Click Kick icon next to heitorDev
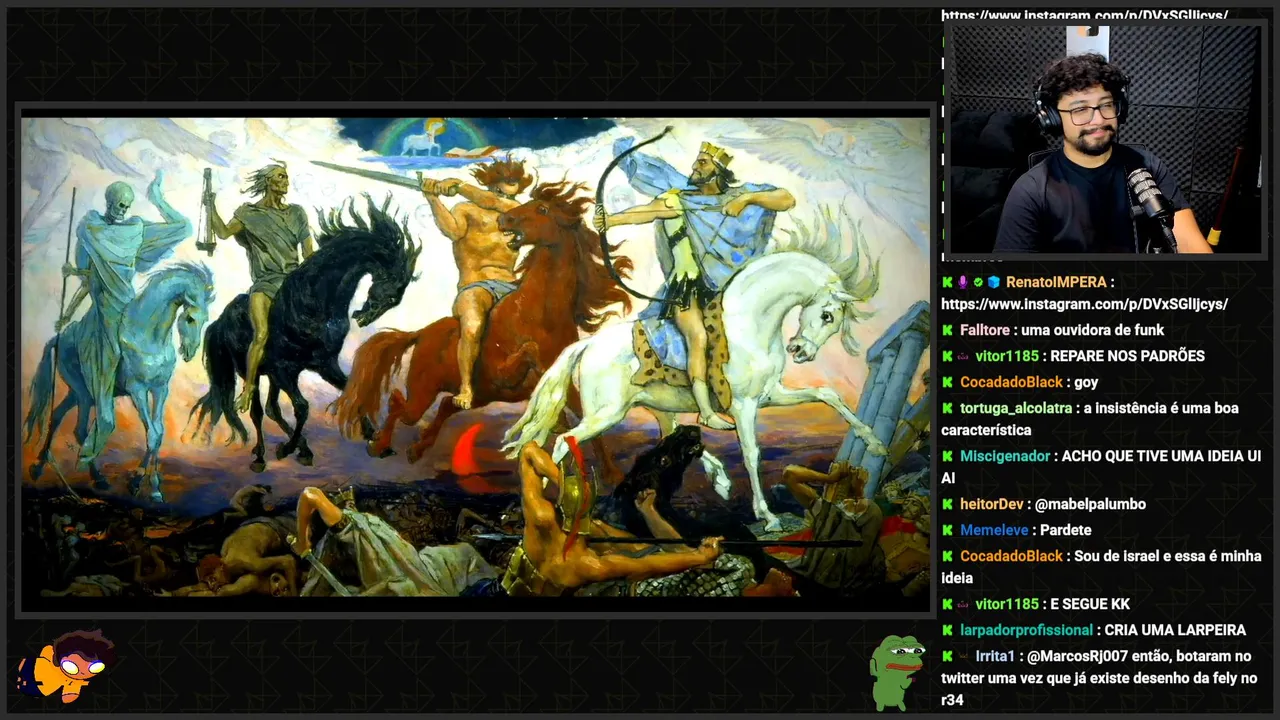Viewport: 1280px width, 720px height. coord(947,504)
